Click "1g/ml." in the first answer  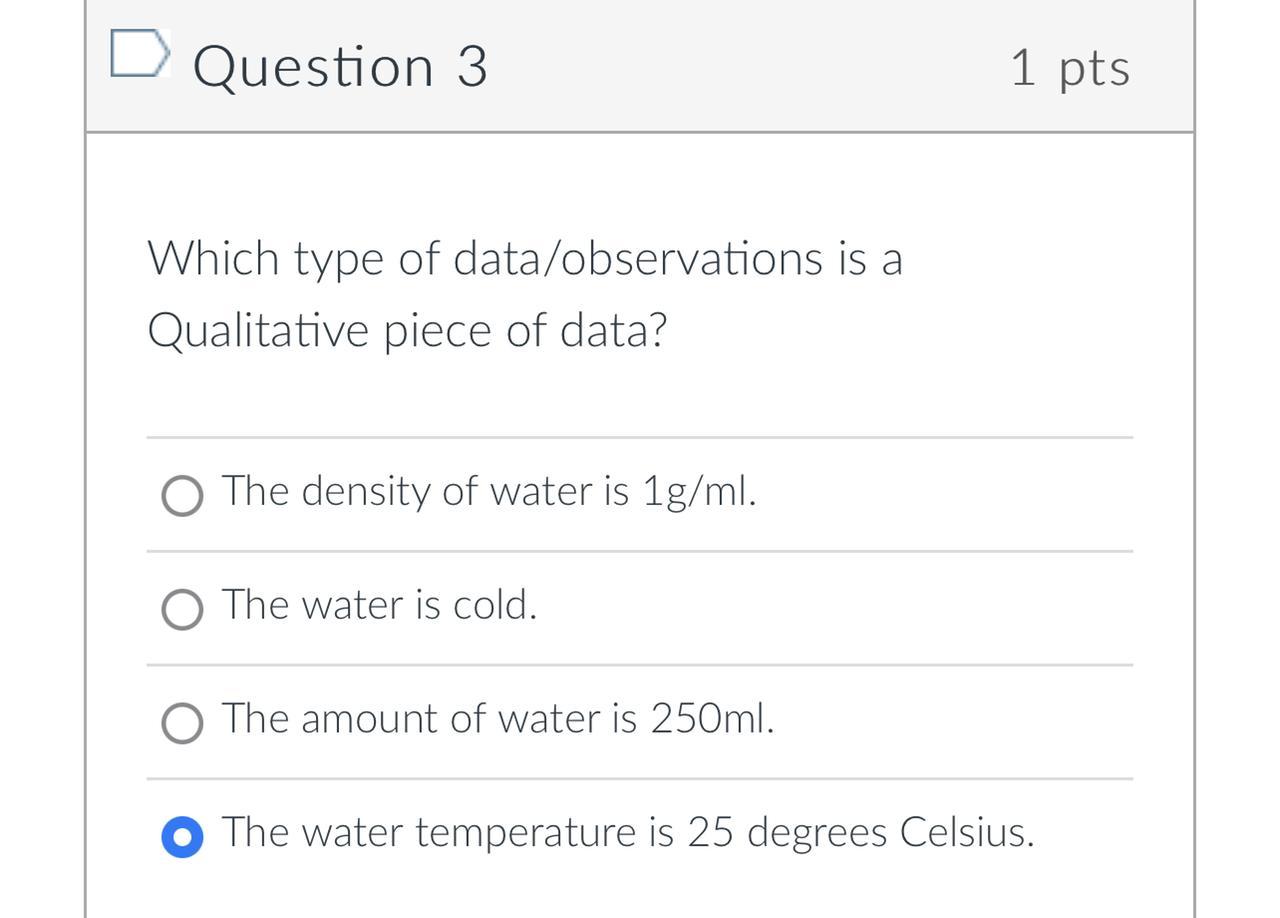pyautogui.click(x=699, y=491)
